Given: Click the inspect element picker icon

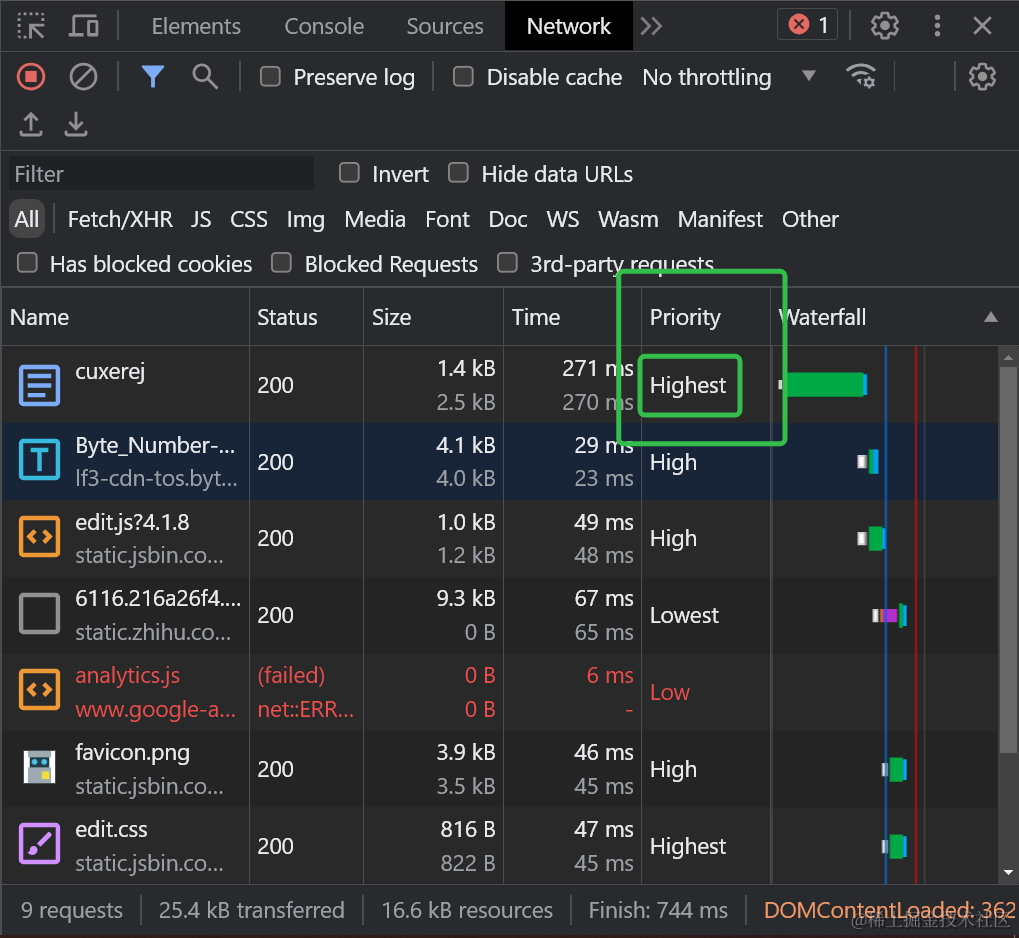Looking at the screenshot, I should [x=32, y=26].
